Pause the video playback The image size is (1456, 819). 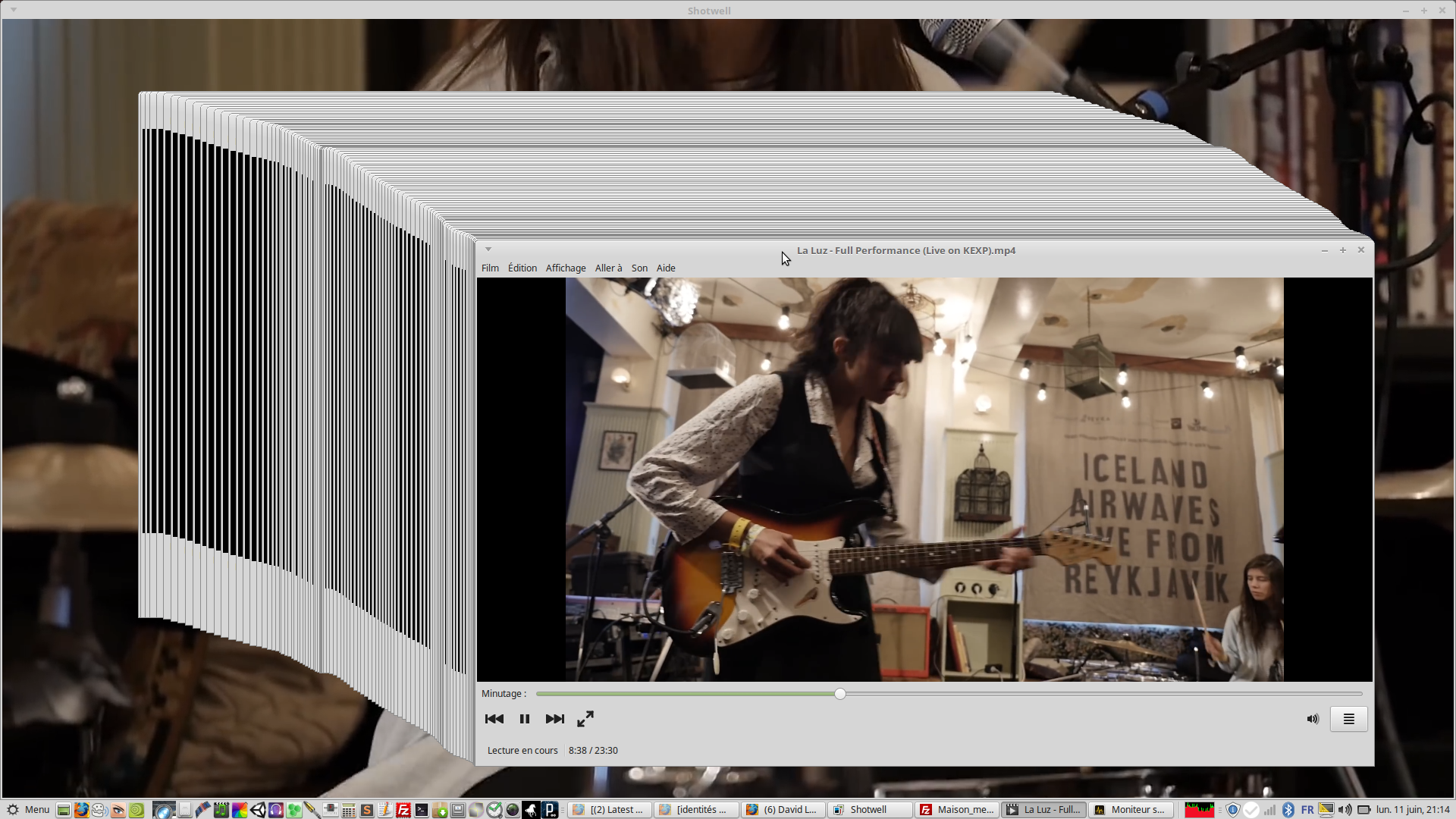[524, 719]
